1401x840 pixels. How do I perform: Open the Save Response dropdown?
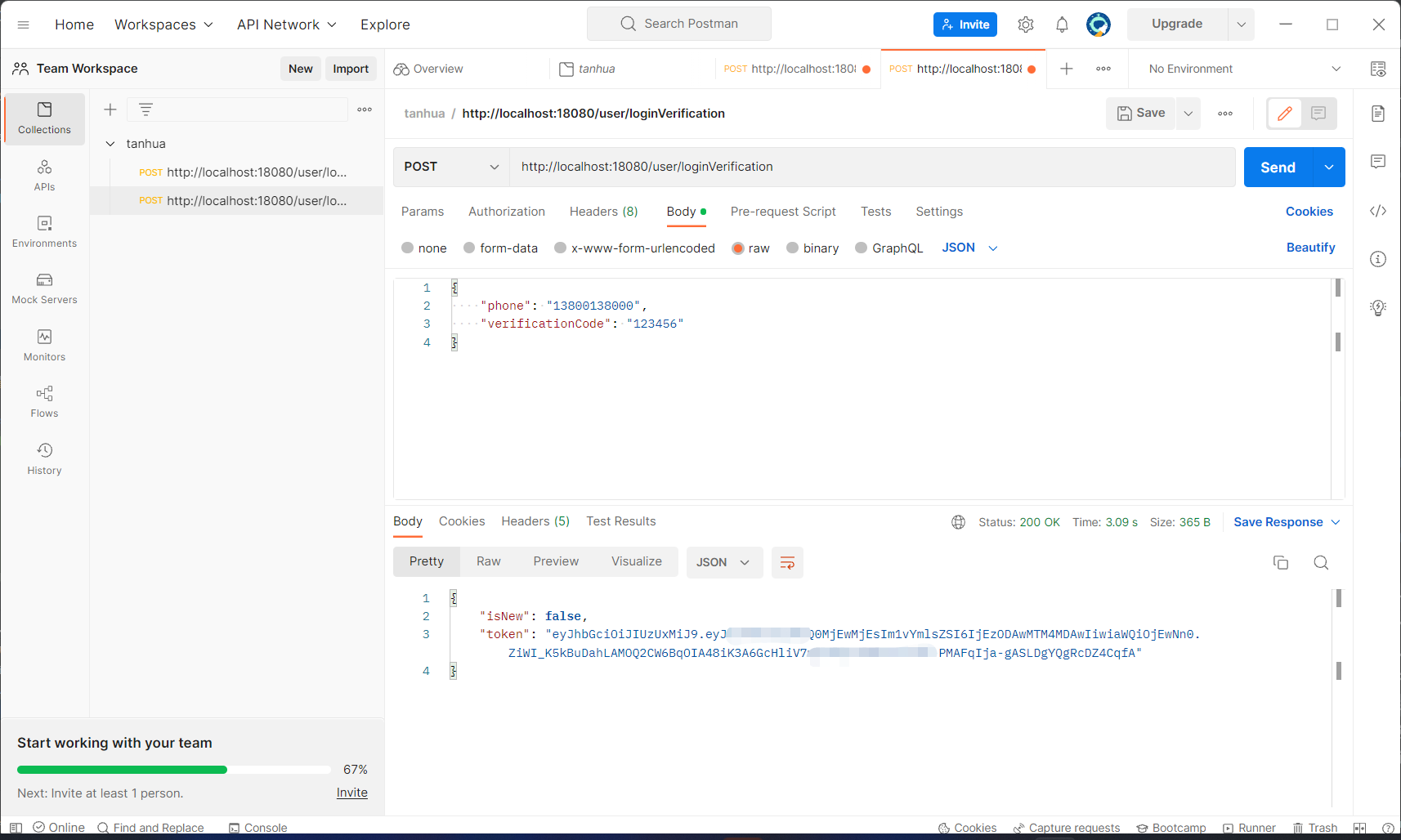[1287, 522]
